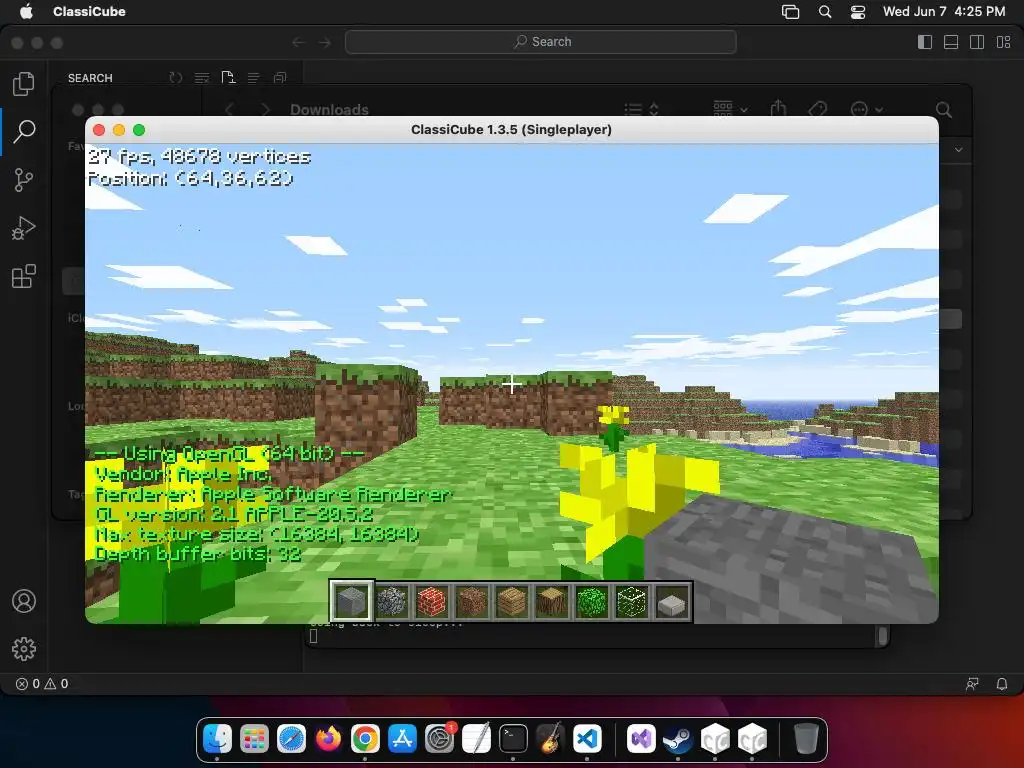Open the ClassiCube menu in menu bar
Screen dimensions: 1024x768
coord(89,11)
